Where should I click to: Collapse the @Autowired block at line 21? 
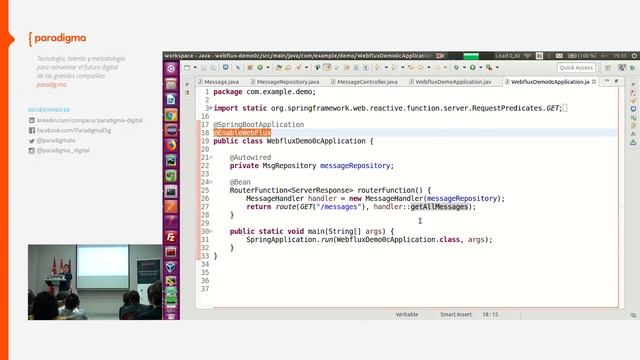(x=211, y=158)
